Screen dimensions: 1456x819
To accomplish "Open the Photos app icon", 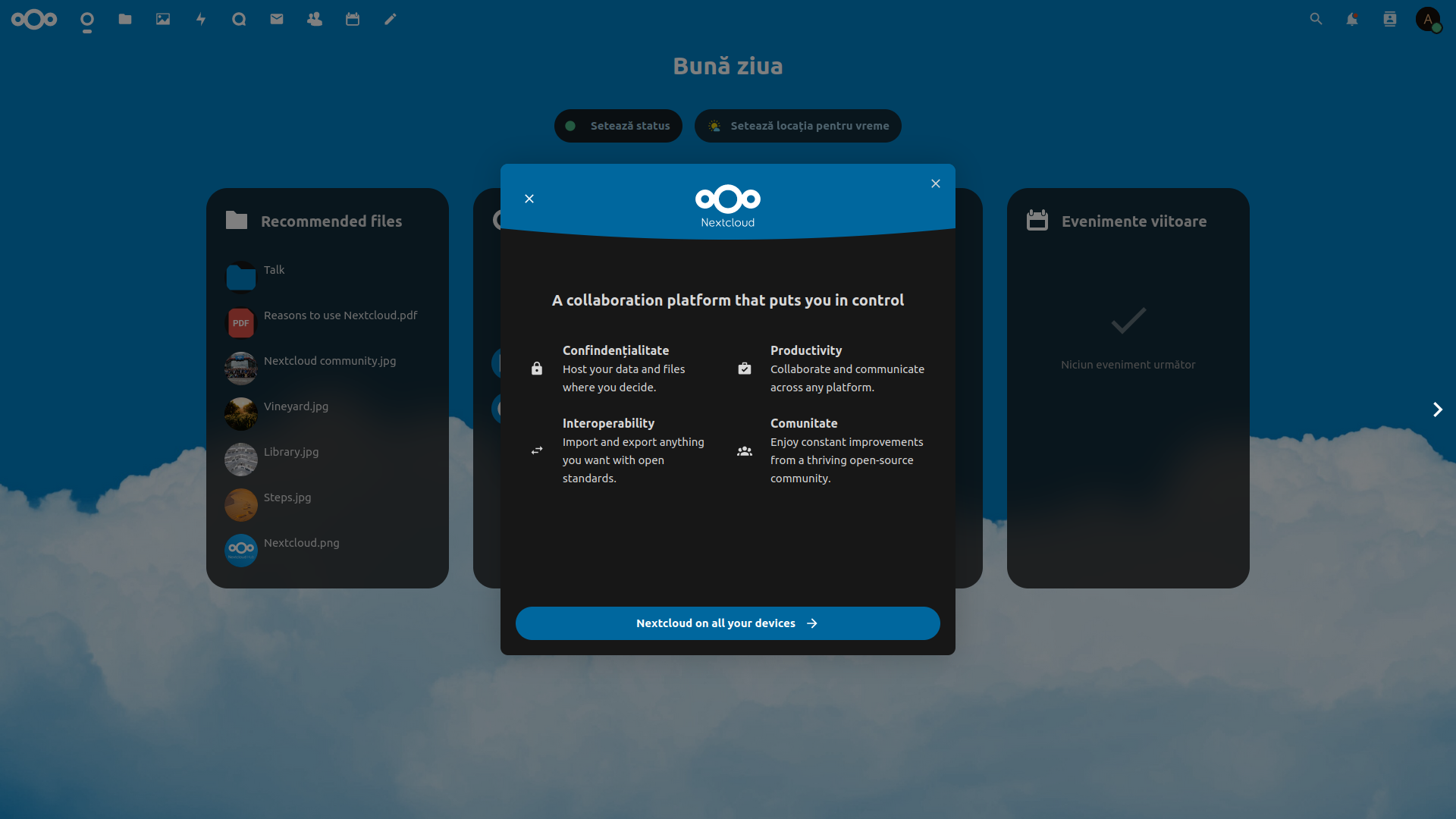I will coord(163,19).
